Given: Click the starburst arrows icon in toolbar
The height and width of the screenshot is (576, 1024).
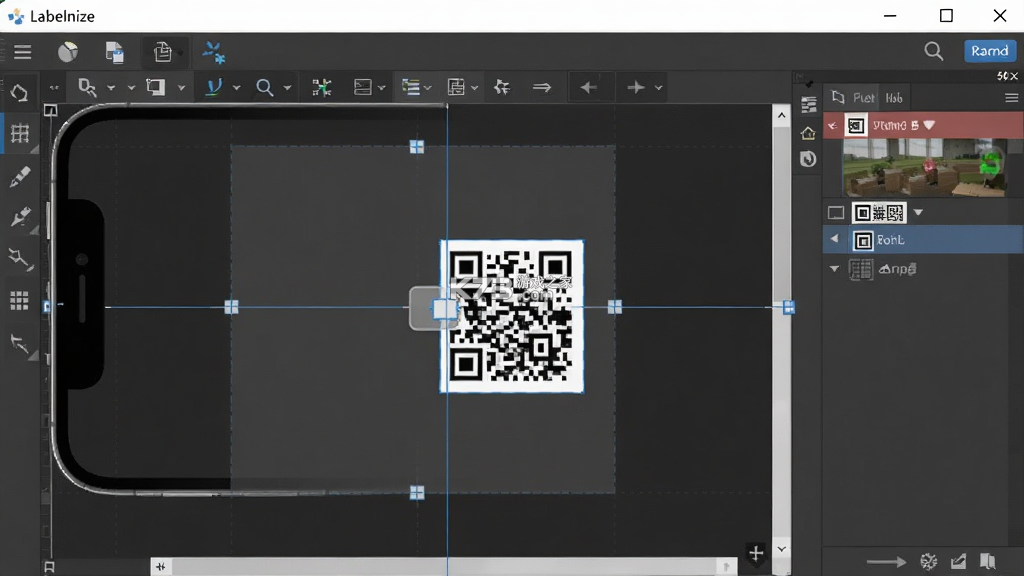Looking at the screenshot, I should coord(502,87).
